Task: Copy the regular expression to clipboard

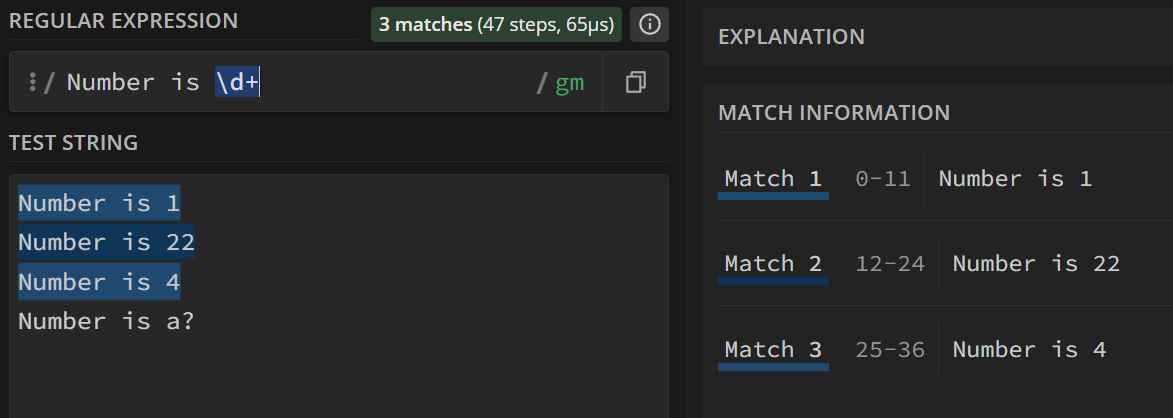Action: pos(635,82)
